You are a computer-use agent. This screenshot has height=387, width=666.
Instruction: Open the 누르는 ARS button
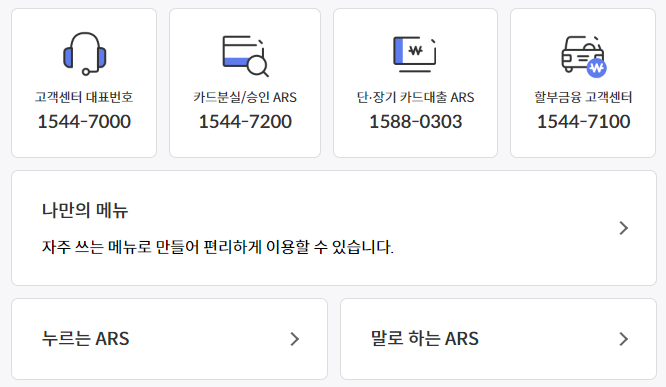pos(169,339)
